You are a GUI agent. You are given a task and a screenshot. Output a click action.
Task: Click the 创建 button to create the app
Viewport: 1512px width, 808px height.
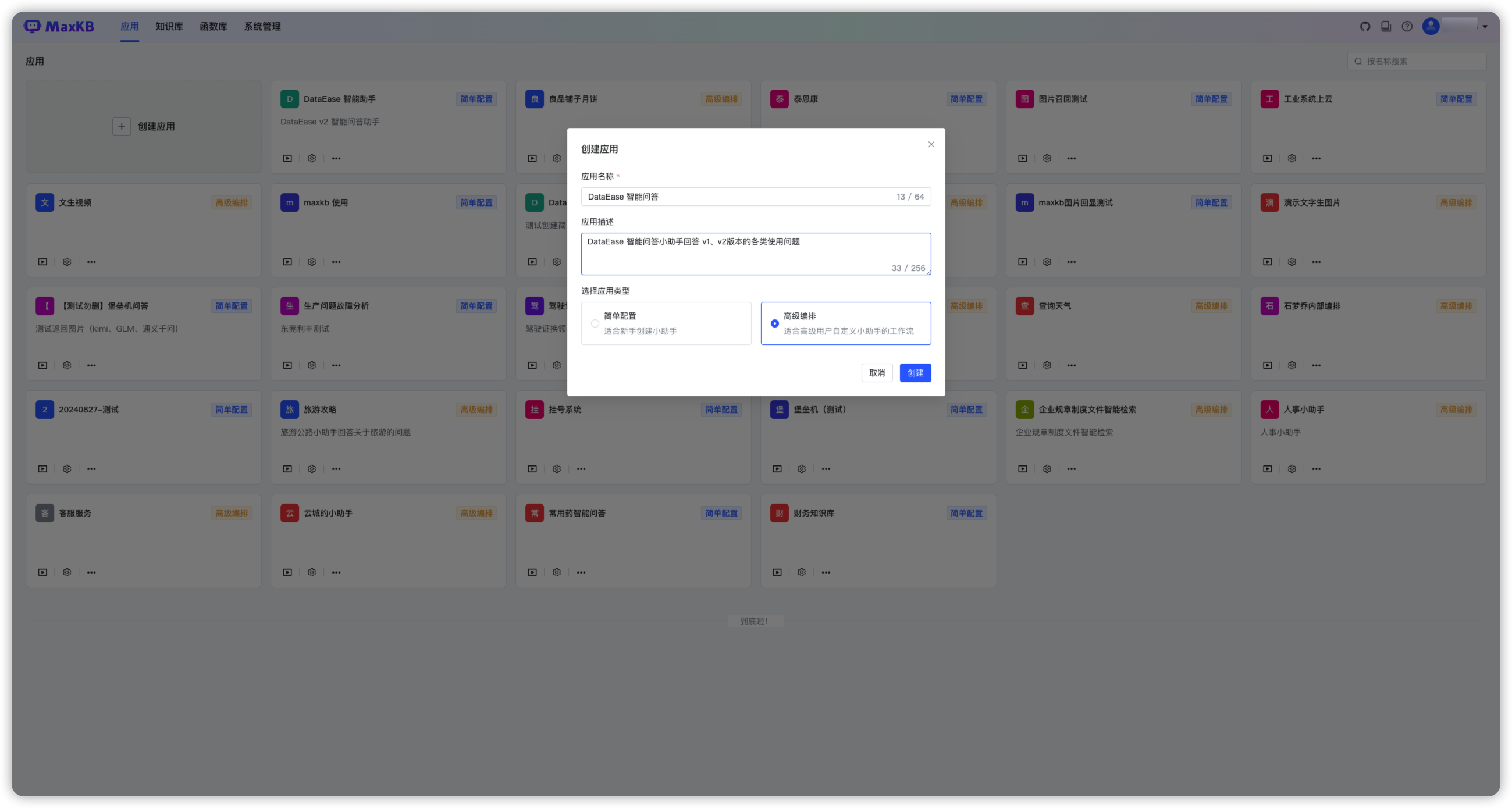pyautogui.click(x=916, y=373)
